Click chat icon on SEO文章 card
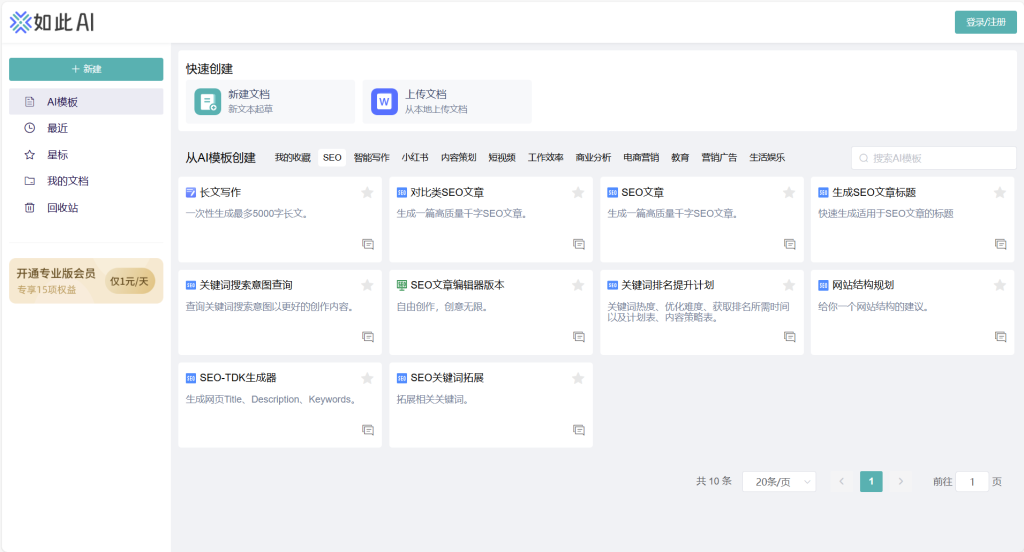1024x552 pixels. pyautogui.click(x=790, y=244)
